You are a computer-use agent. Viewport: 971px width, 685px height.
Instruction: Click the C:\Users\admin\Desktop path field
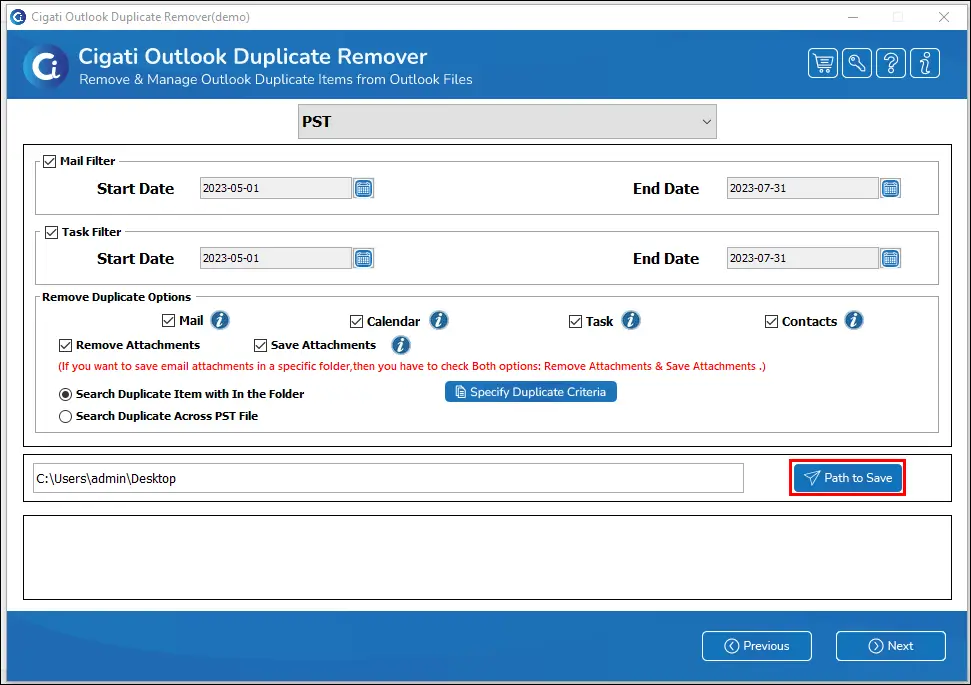(388, 478)
